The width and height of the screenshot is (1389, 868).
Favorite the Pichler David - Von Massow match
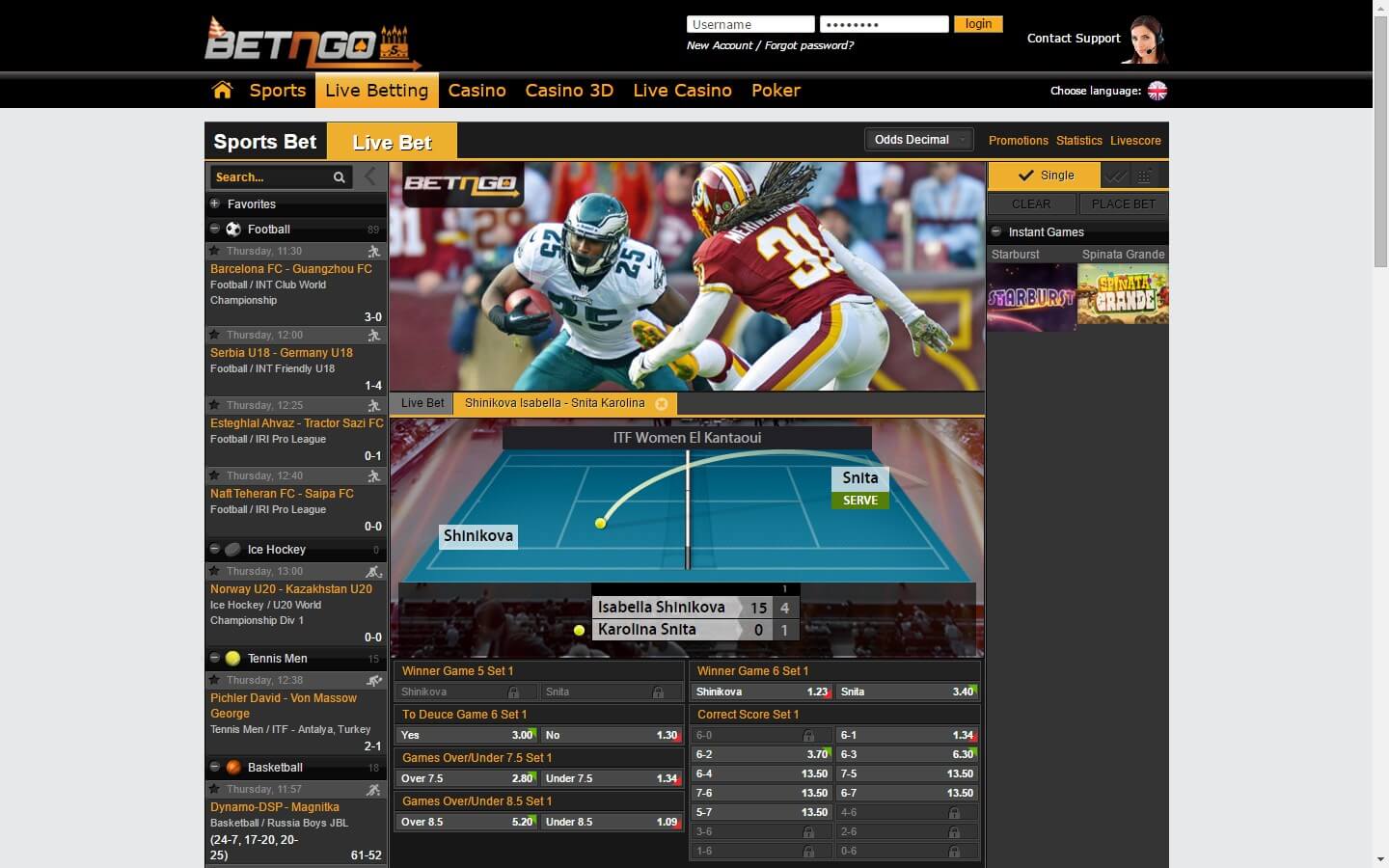click(x=215, y=680)
